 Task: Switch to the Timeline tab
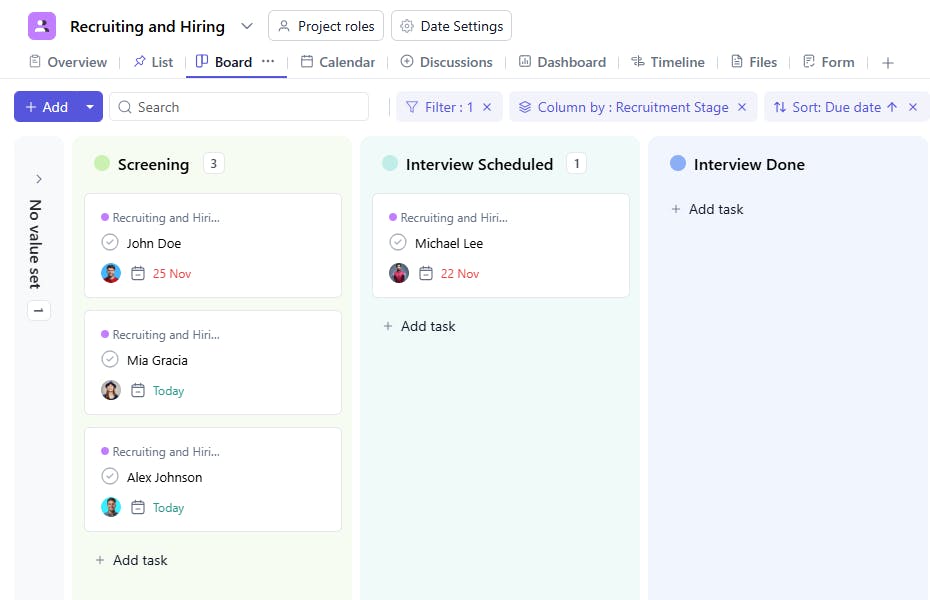[667, 62]
